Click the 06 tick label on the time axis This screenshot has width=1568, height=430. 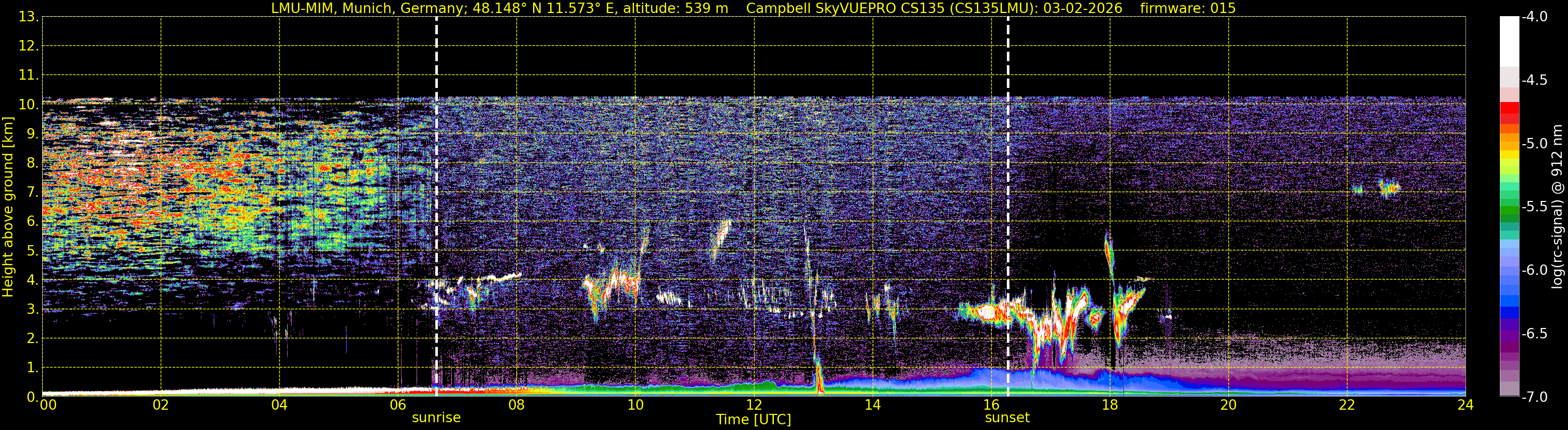pyautogui.click(x=398, y=405)
